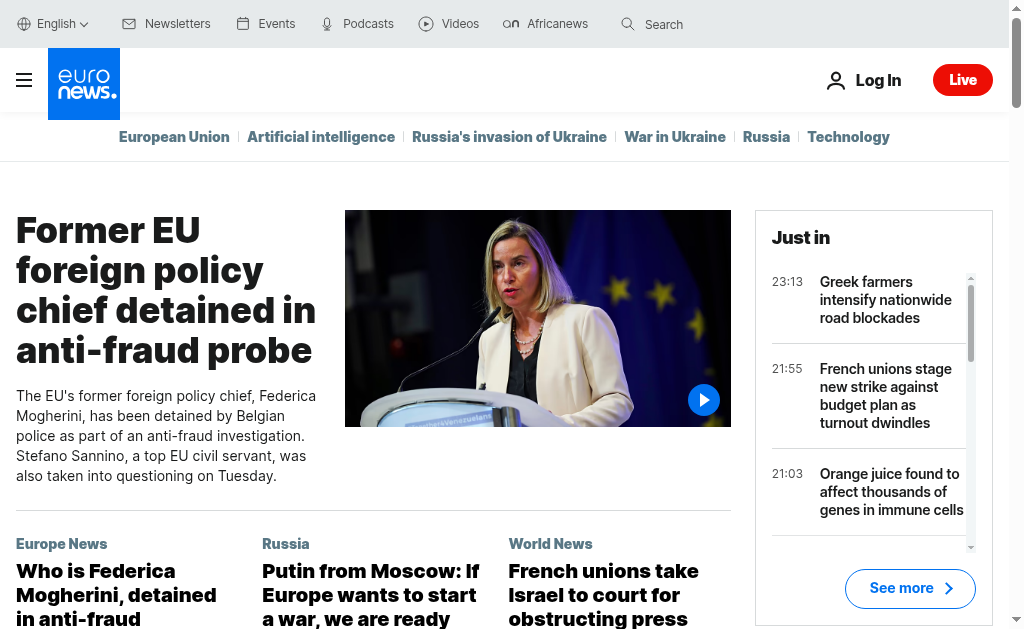Viewport: 1024px width, 629px height.
Task: Open Africanews link in top bar
Action: tap(546, 24)
